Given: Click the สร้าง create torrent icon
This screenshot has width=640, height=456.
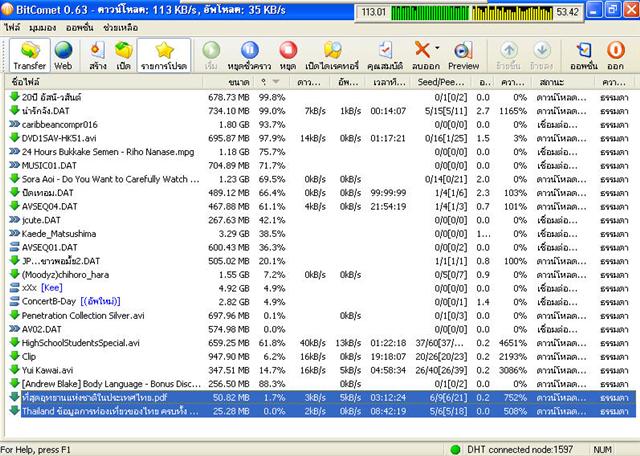Looking at the screenshot, I should 96,54.
